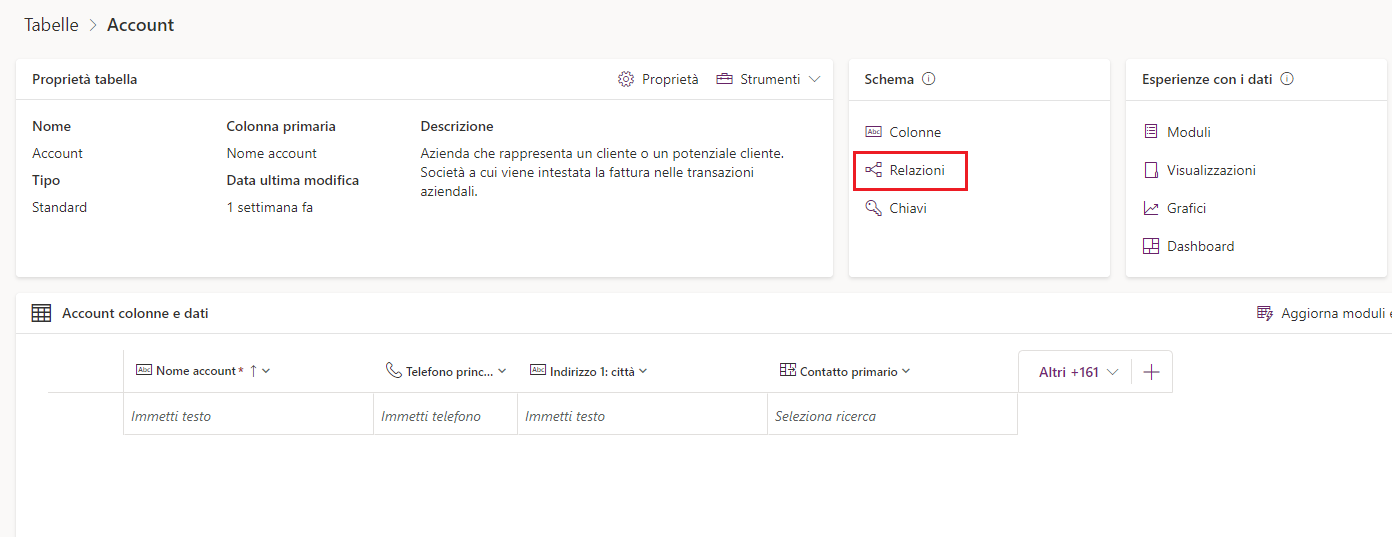Click the Visualizzazioni icon

coord(1151,170)
